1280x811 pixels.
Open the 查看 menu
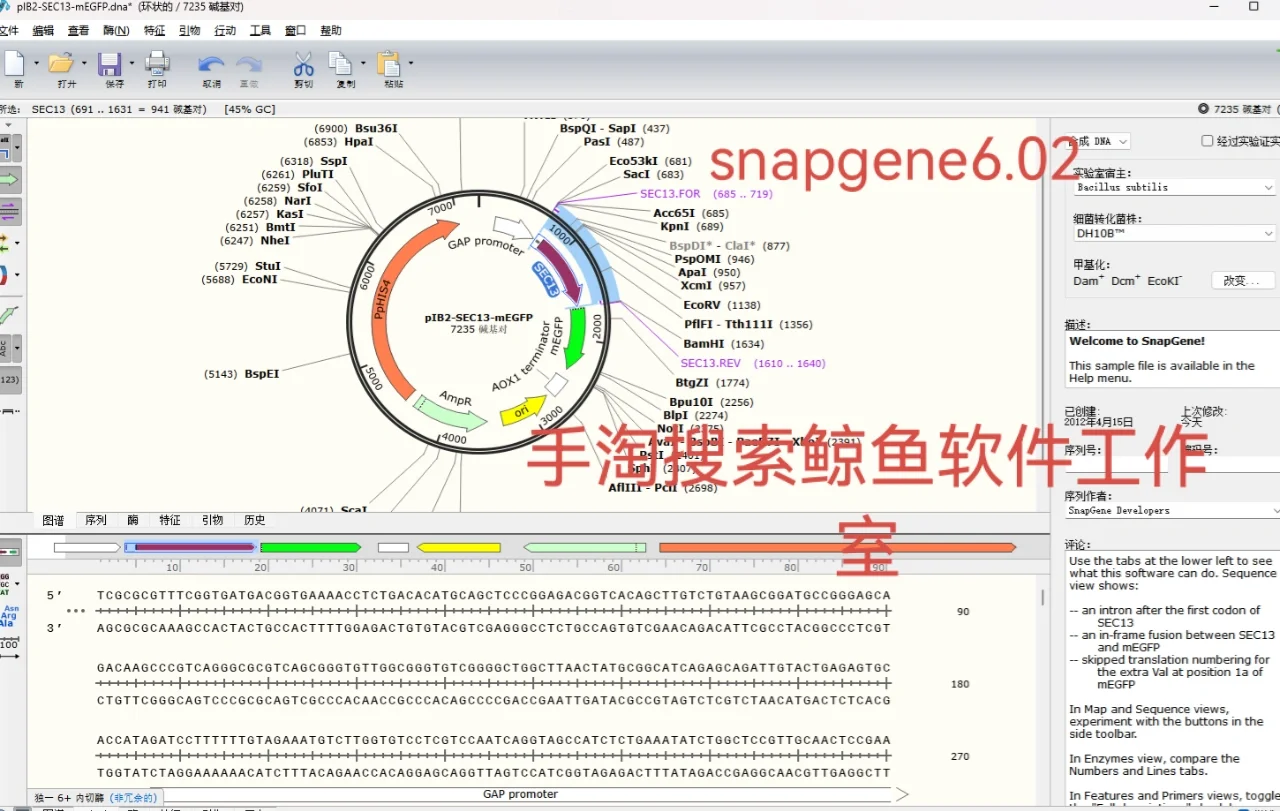(x=78, y=31)
